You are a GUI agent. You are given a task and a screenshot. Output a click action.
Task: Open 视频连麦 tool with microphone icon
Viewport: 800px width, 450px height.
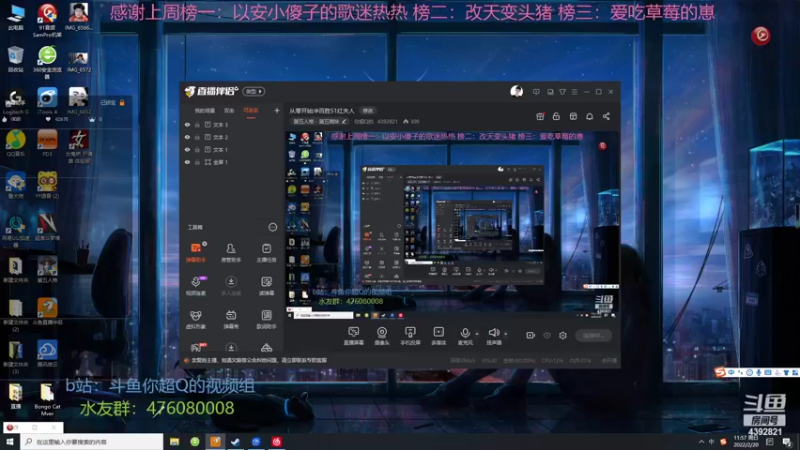(196, 286)
